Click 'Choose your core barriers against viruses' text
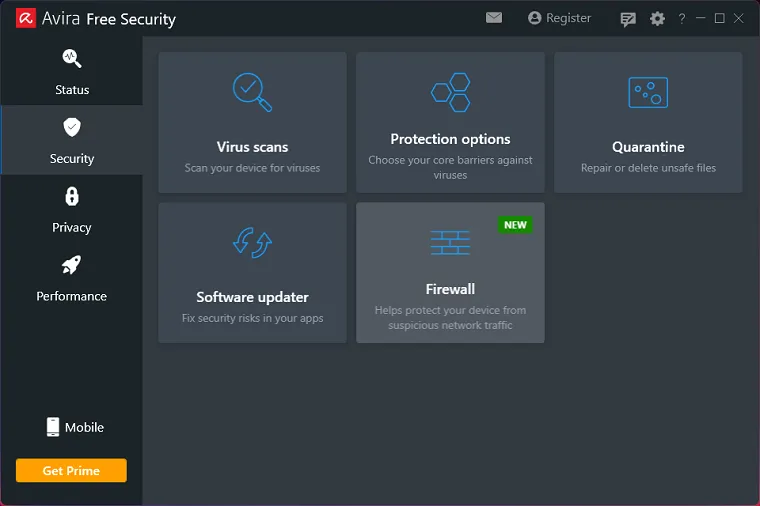Screen dimensions: 760x506 coord(450,167)
